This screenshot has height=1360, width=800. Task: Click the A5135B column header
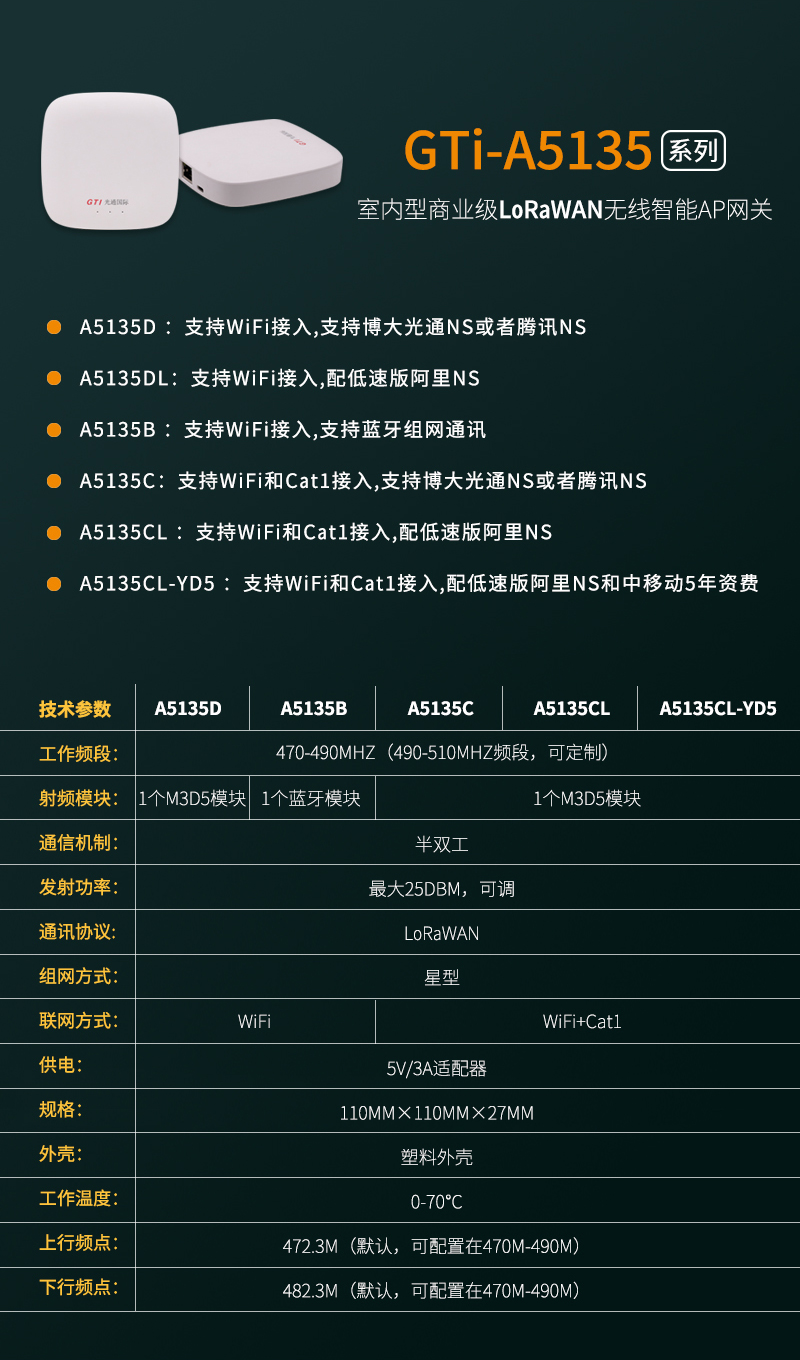314,709
